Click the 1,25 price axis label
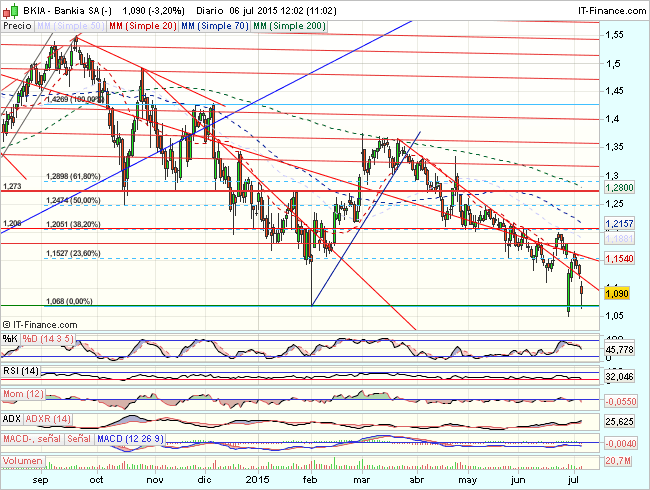Image resolution: width=650 pixels, height=490 pixels. pyautogui.click(x=614, y=204)
